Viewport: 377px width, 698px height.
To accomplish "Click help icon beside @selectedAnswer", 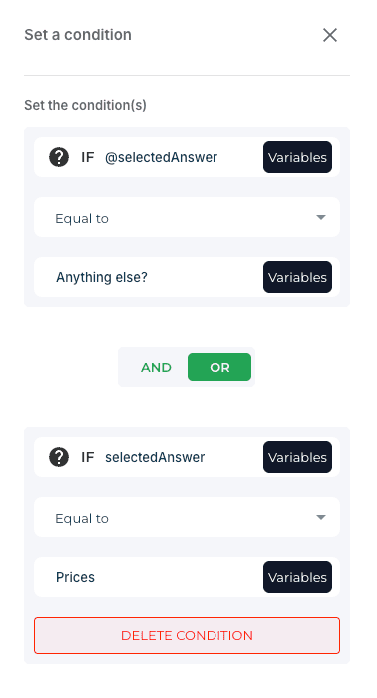I will point(59,157).
